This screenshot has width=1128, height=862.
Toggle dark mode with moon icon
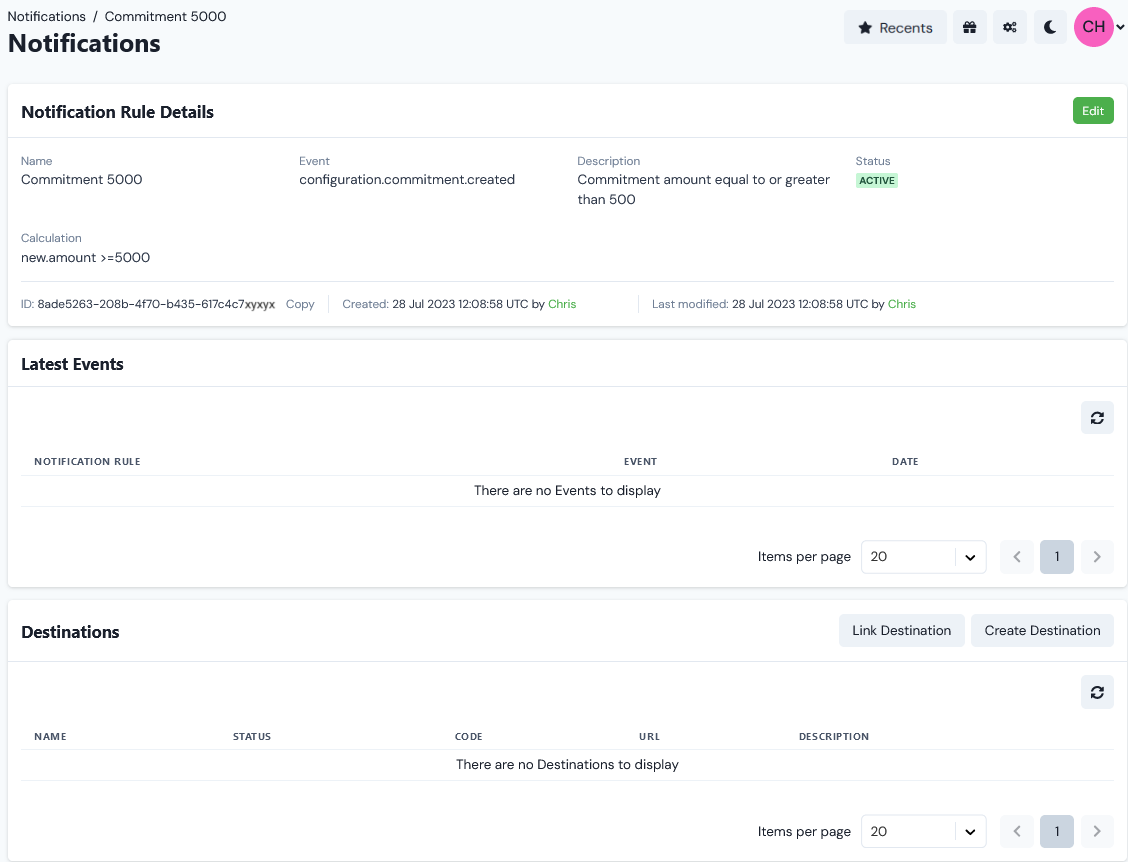[1050, 28]
